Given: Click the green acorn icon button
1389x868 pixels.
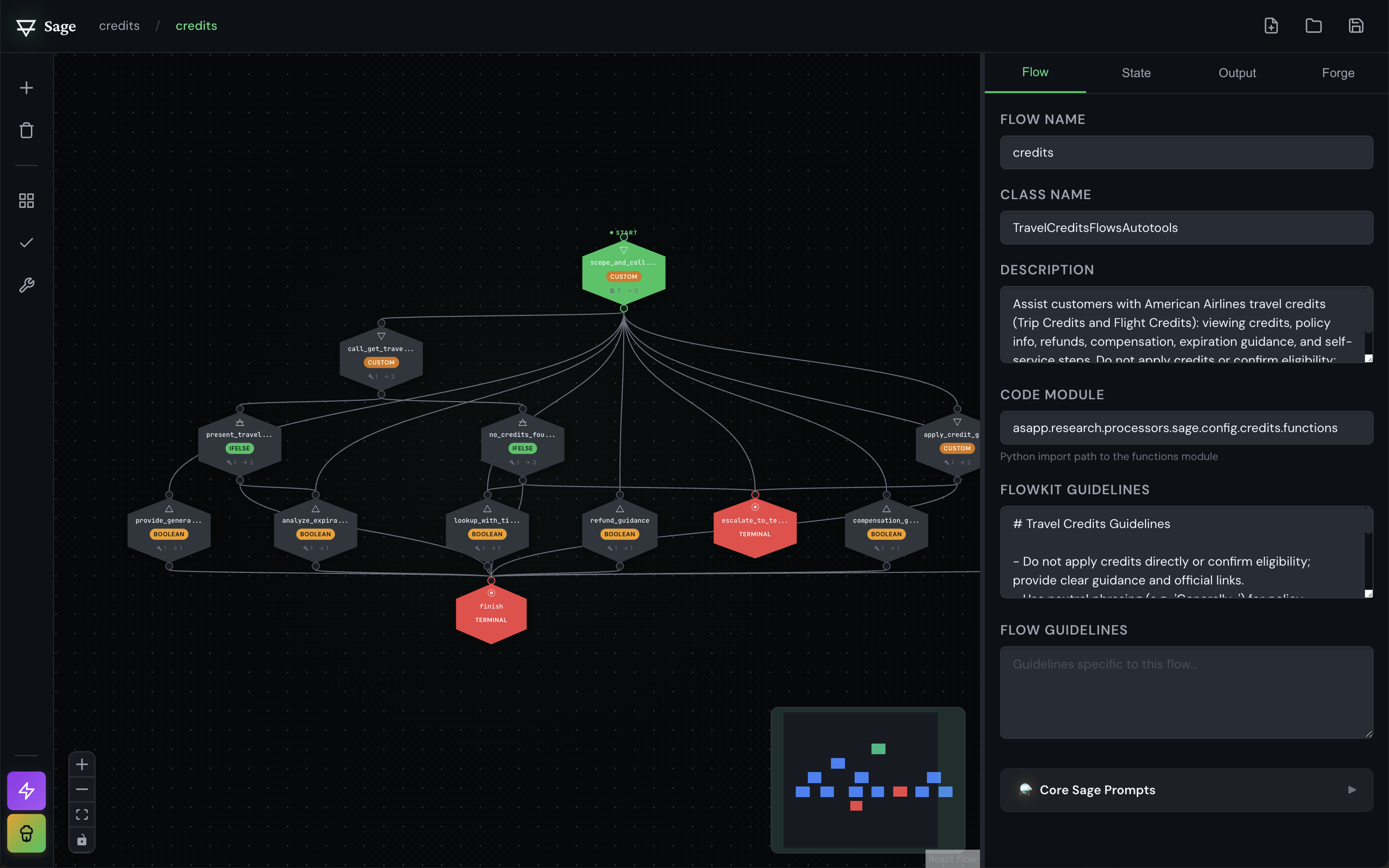Looking at the screenshot, I should click(27, 833).
